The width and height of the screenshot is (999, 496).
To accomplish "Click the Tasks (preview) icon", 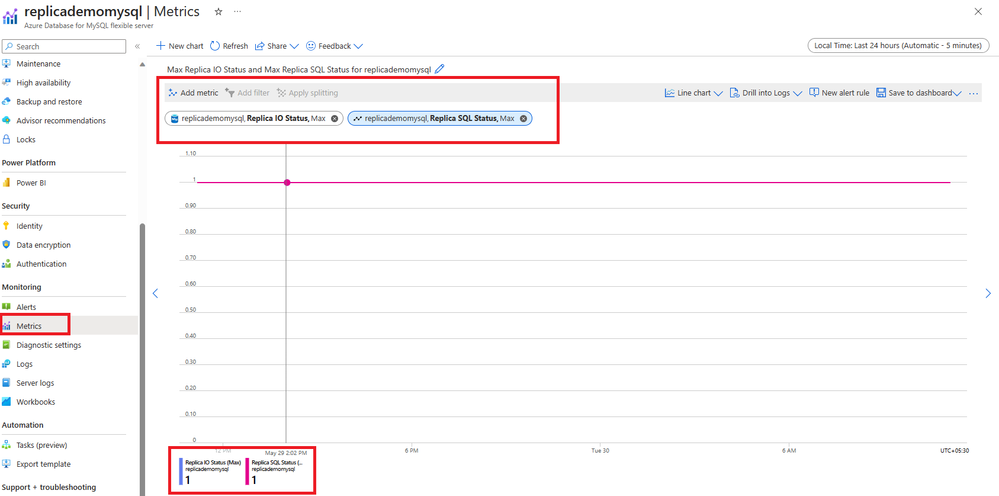I will 6,445.
